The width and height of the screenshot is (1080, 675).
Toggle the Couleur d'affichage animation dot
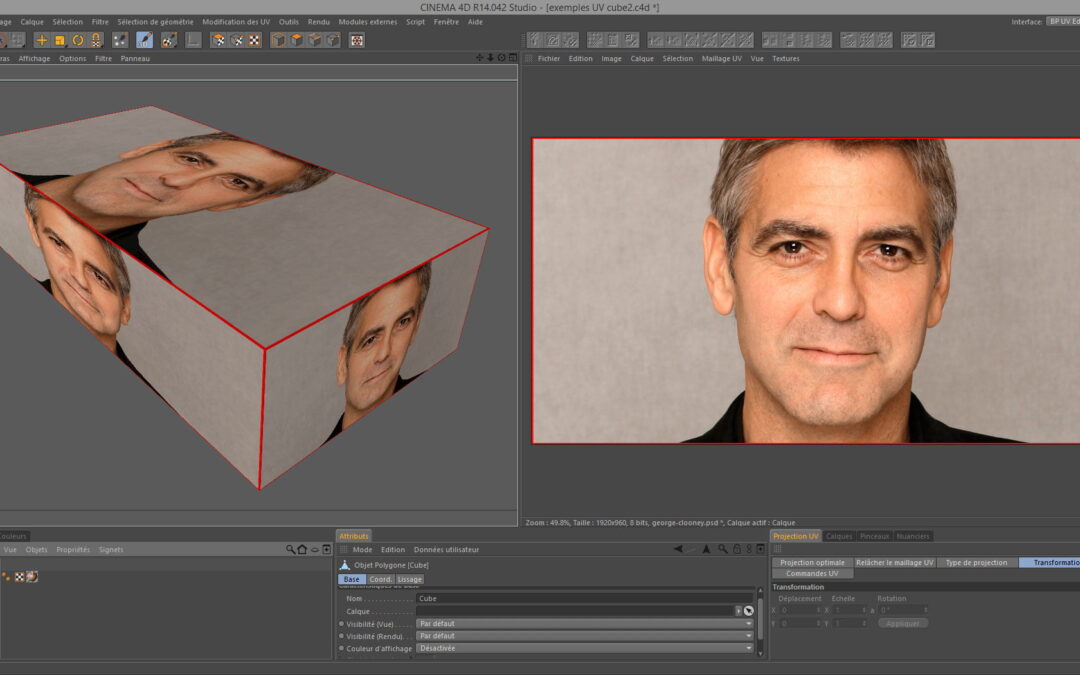pos(342,648)
